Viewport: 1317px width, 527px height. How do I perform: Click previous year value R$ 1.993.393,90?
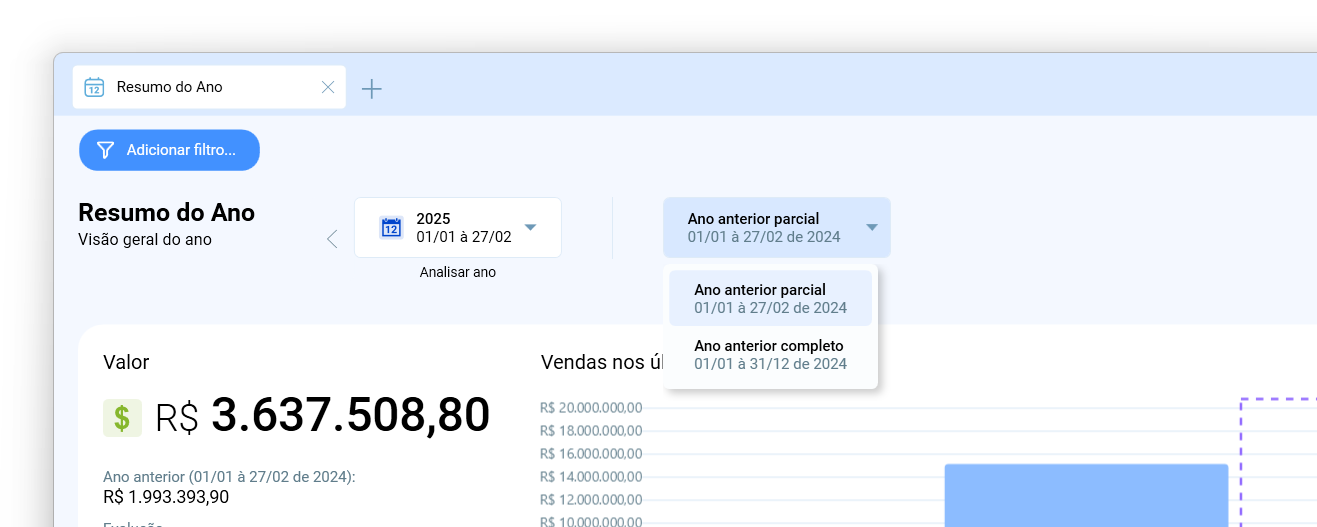point(166,496)
